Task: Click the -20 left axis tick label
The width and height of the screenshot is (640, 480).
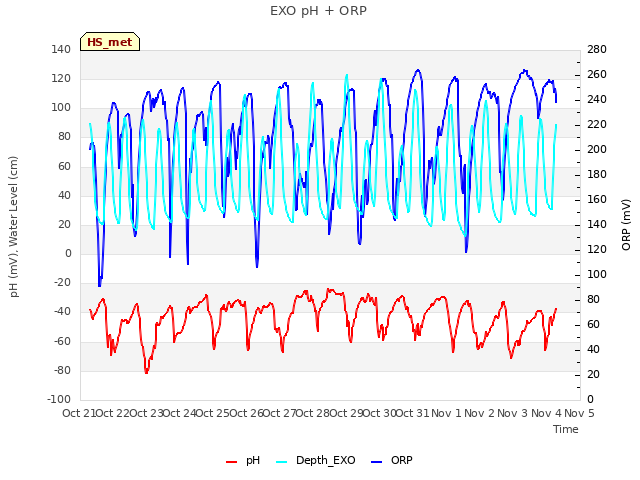Action: click(62, 282)
